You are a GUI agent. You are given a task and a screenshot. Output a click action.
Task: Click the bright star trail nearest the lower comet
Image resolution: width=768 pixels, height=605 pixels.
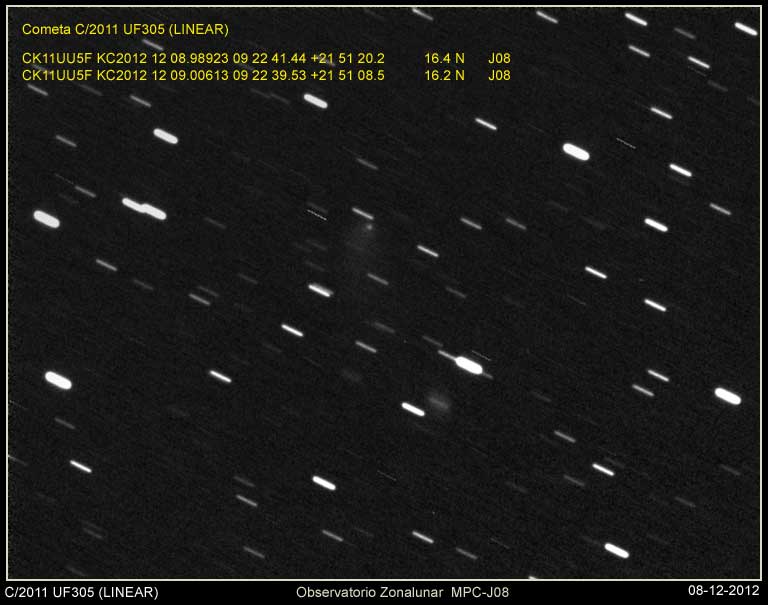tap(412, 408)
